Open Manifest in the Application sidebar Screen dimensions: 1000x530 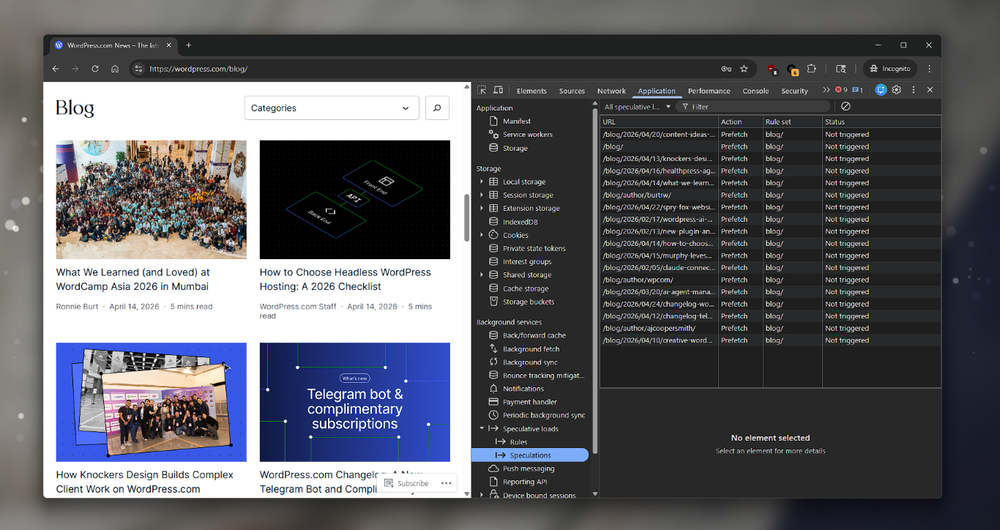pyautogui.click(x=517, y=121)
